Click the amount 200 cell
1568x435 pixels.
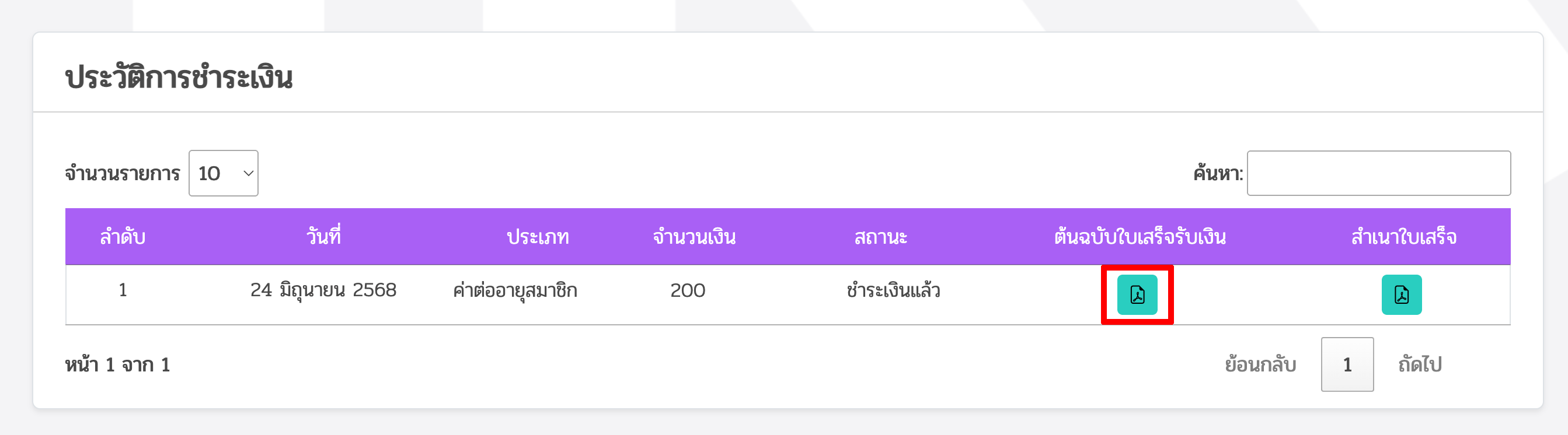[x=687, y=291]
